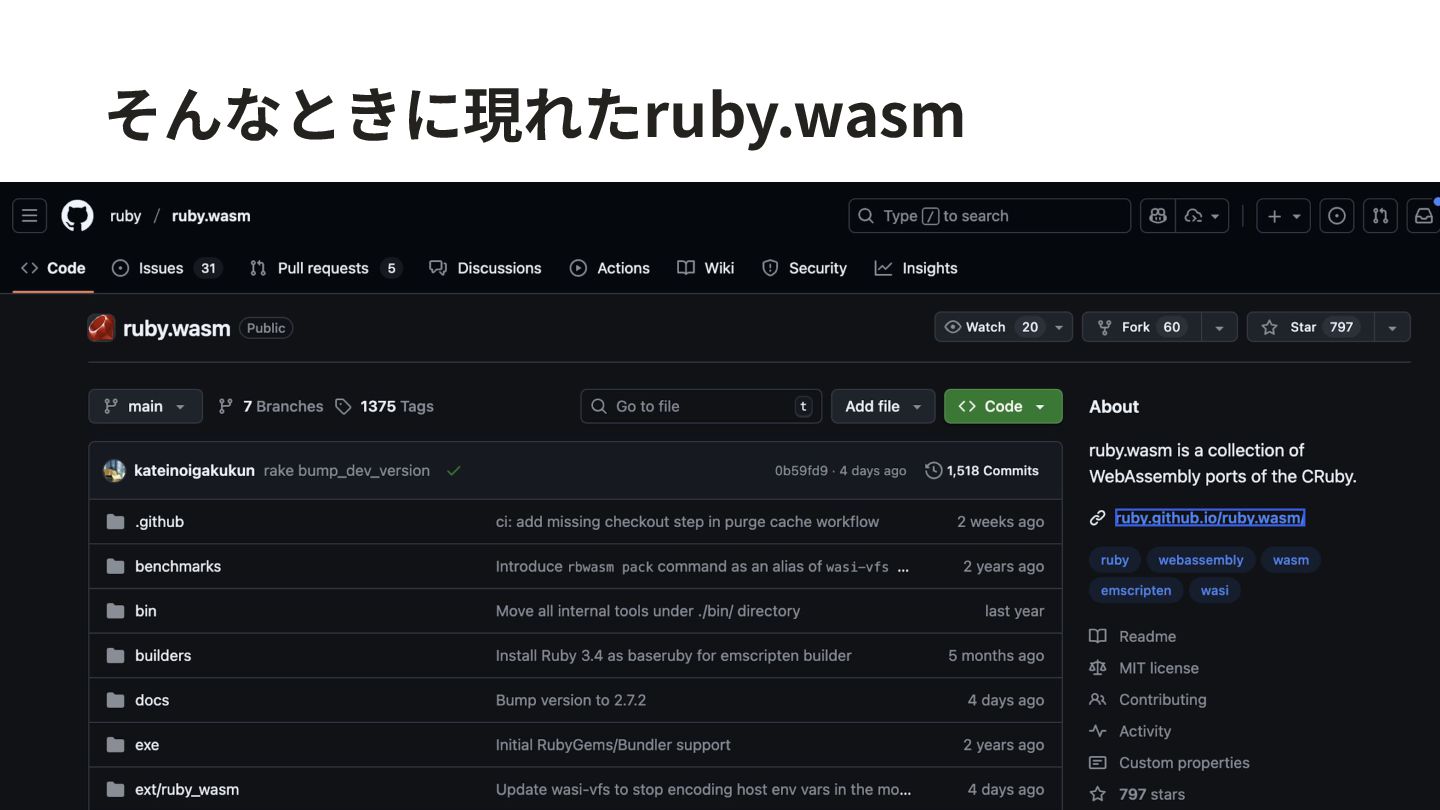Click 'Move all internal tools under ./bin/ directory'
The width and height of the screenshot is (1440, 810).
click(x=648, y=611)
